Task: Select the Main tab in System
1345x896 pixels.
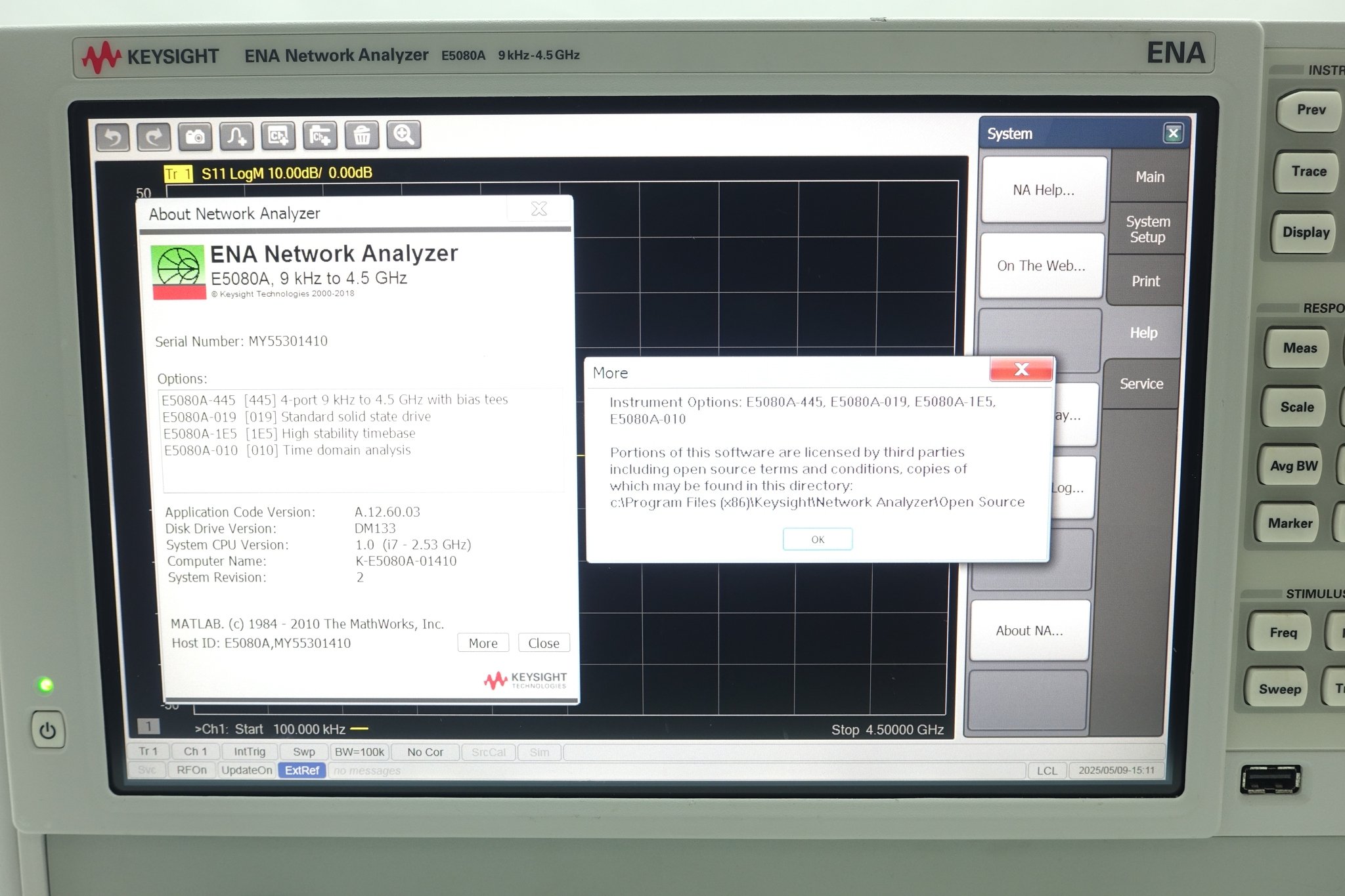Action: tap(1150, 177)
